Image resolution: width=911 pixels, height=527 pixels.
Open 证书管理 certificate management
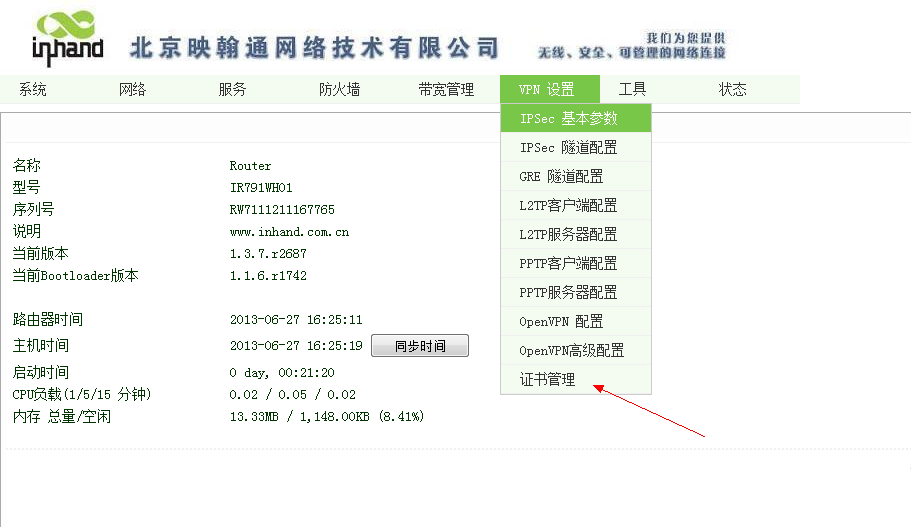click(x=548, y=380)
